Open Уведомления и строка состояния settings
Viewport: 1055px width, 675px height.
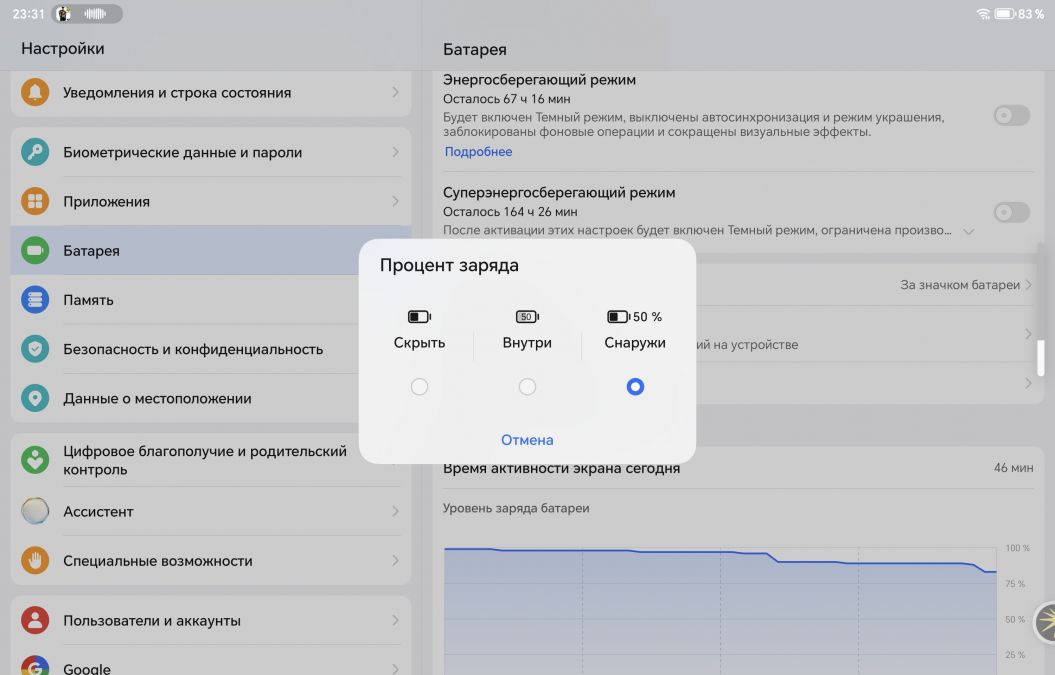[x=211, y=93]
